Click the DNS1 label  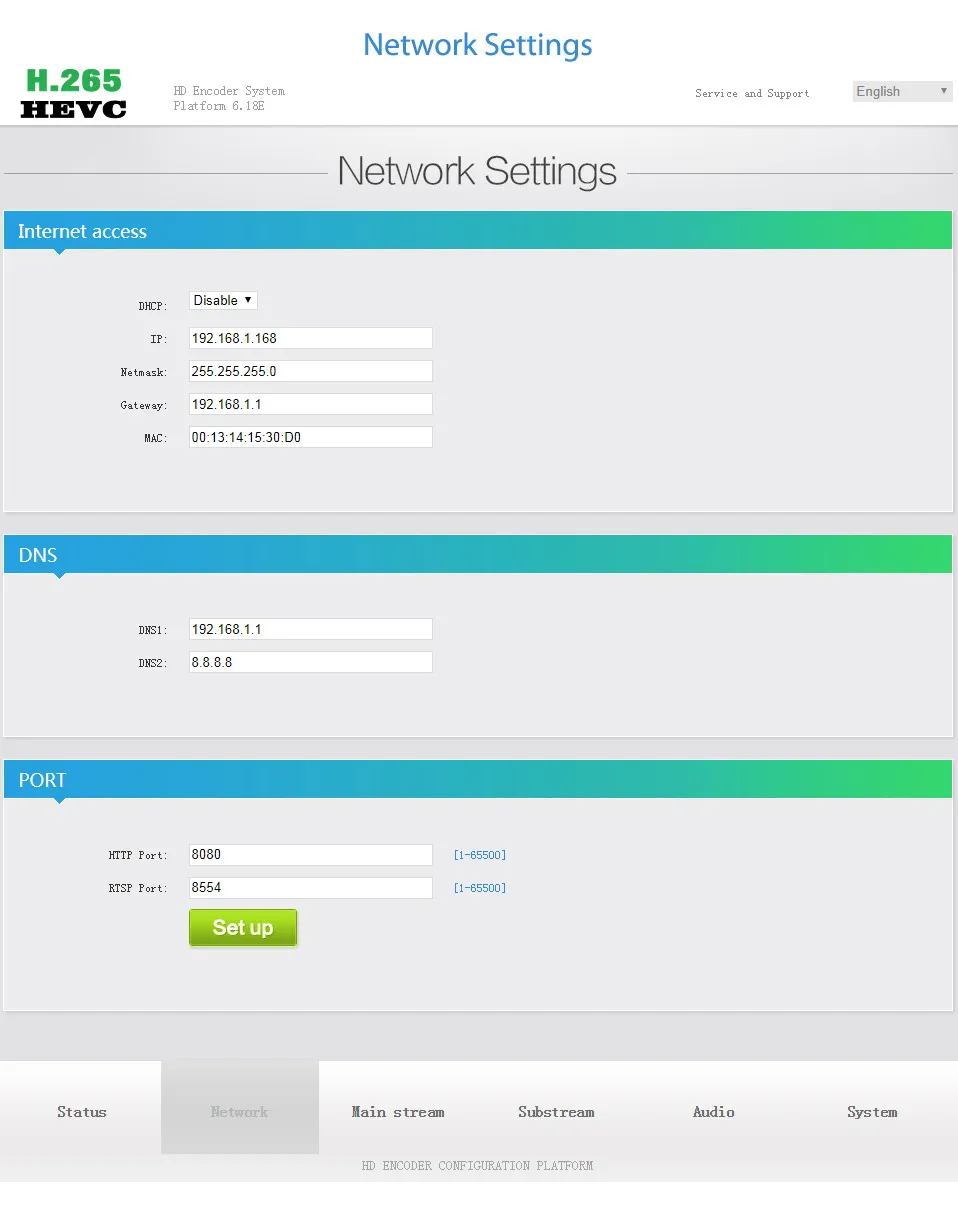[153, 630]
